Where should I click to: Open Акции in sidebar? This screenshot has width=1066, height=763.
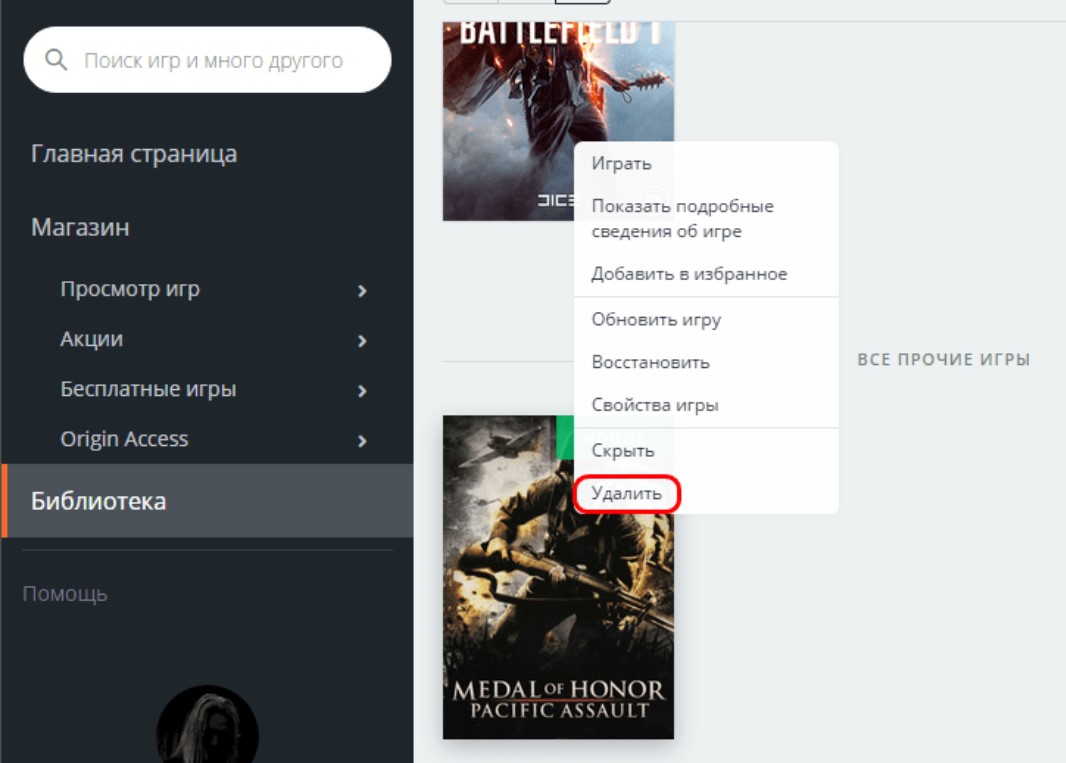click(92, 339)
